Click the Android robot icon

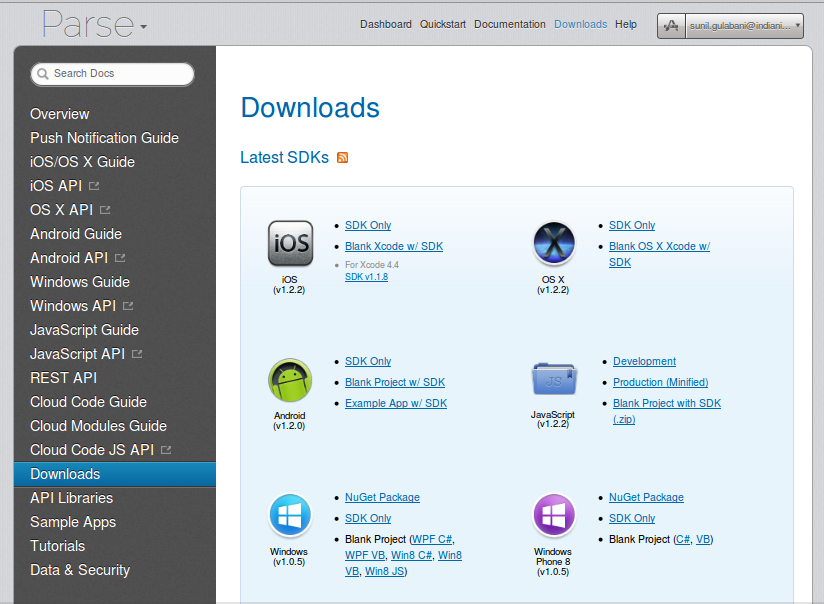click(290, 380)
